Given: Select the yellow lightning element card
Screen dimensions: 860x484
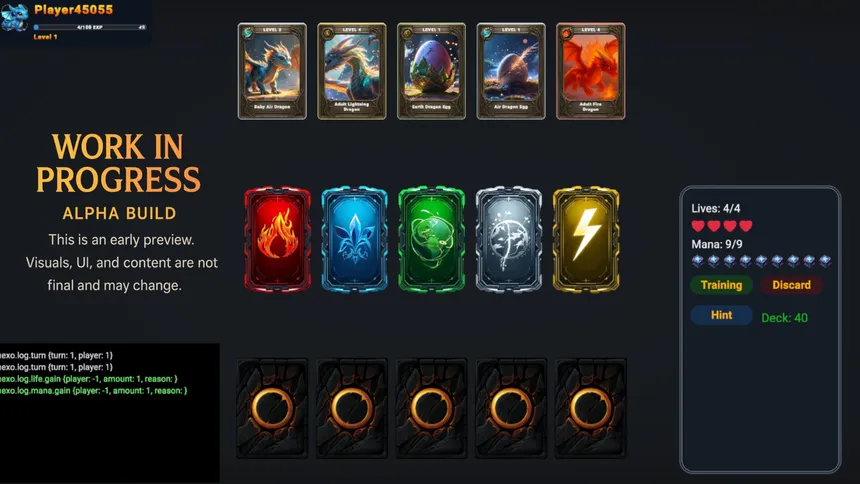Looking at the screenshot, I should click(586, 239).
